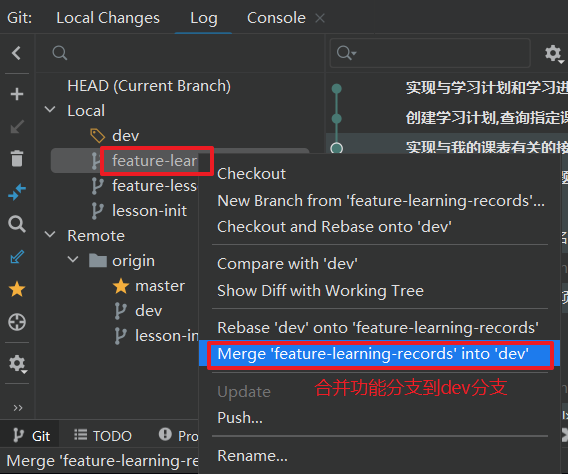Select local lesson-init branch
This screenshot has width=568, height=474.
(x=149, y=211)
